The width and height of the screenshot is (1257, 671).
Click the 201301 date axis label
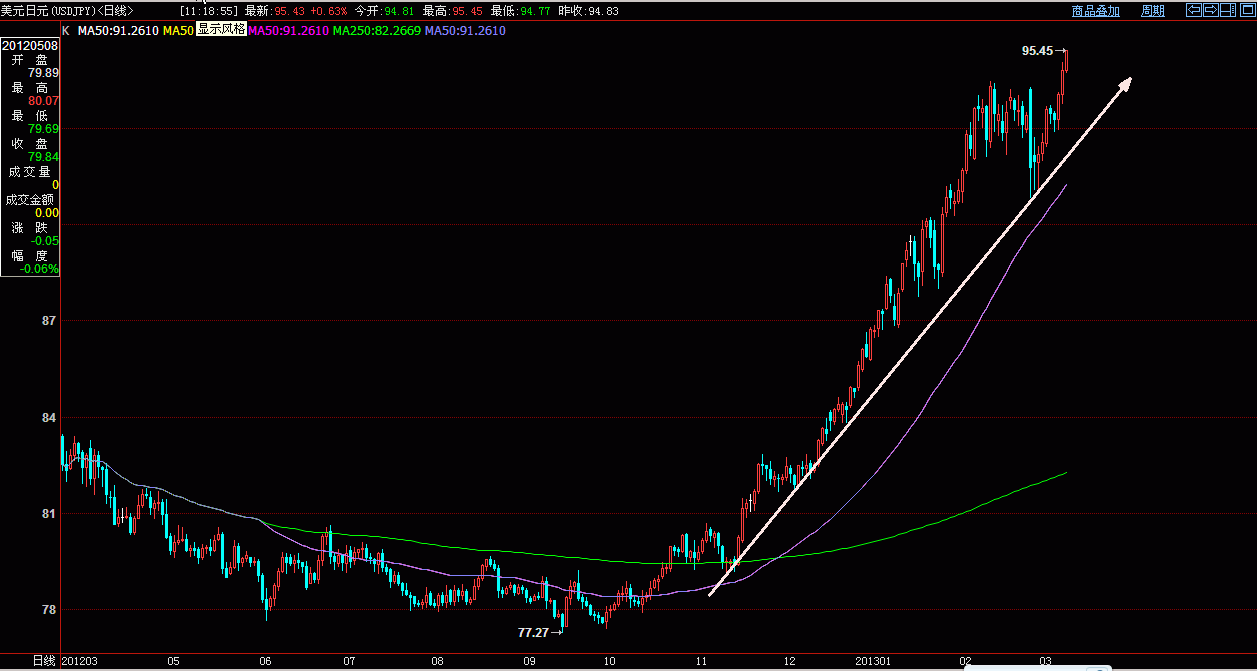click(875, 662)
